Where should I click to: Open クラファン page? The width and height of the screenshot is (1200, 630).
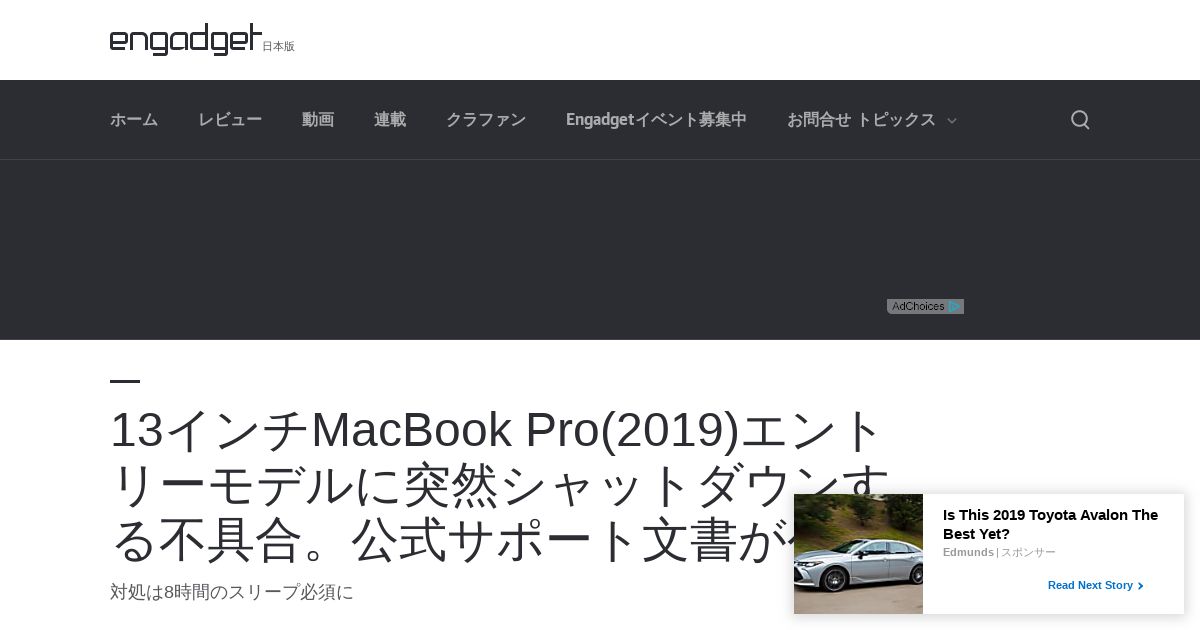486,120
